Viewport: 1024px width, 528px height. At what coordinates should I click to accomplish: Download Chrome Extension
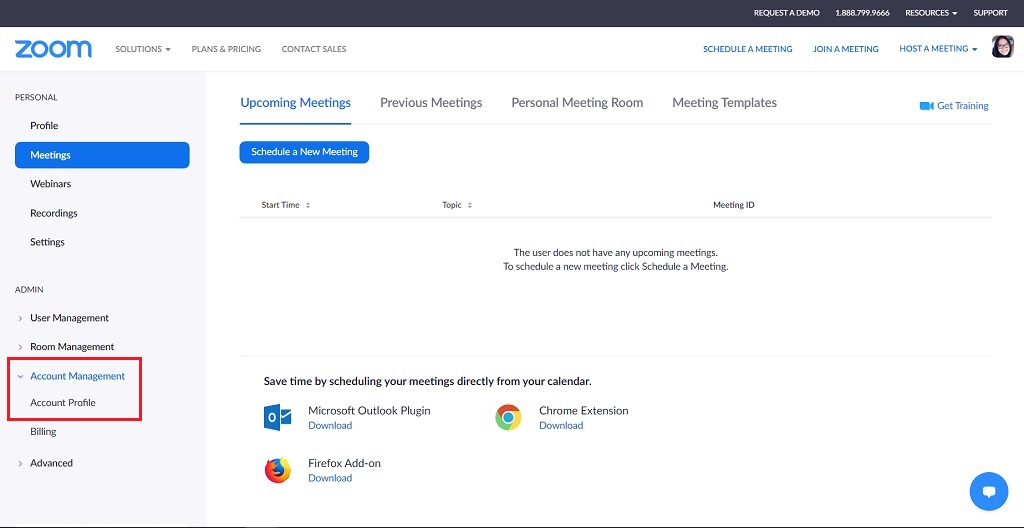(561, 425)
